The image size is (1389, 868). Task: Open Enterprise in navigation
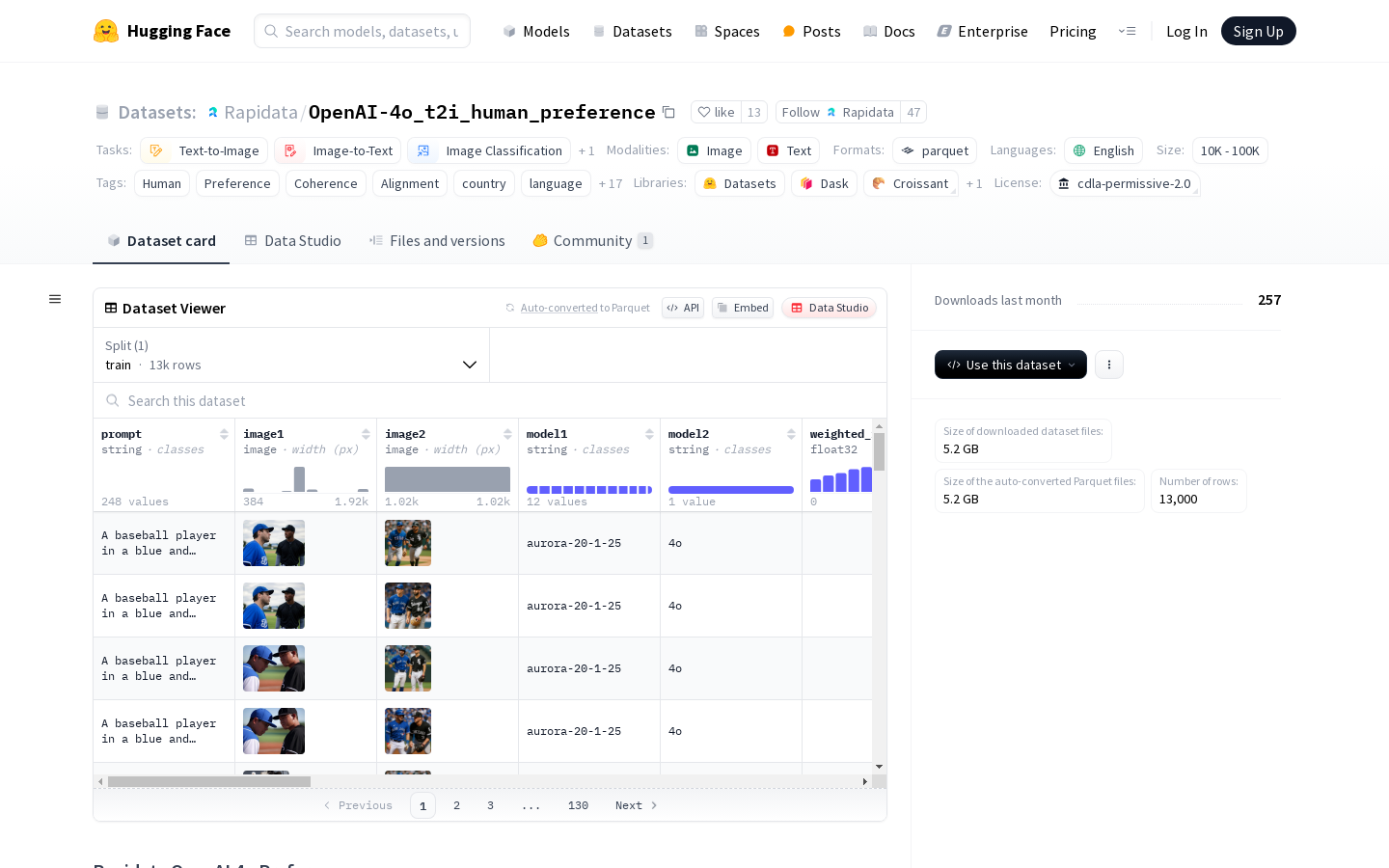click(982, 31)
